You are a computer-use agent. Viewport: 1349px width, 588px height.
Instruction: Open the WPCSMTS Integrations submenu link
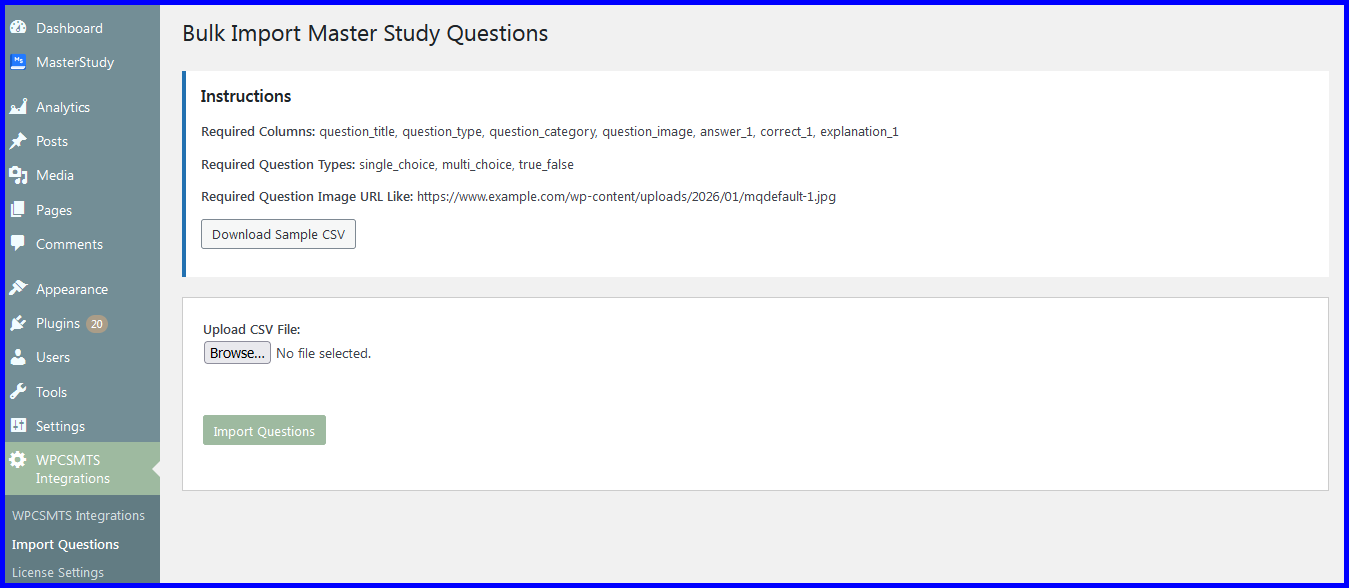[78, 516]
